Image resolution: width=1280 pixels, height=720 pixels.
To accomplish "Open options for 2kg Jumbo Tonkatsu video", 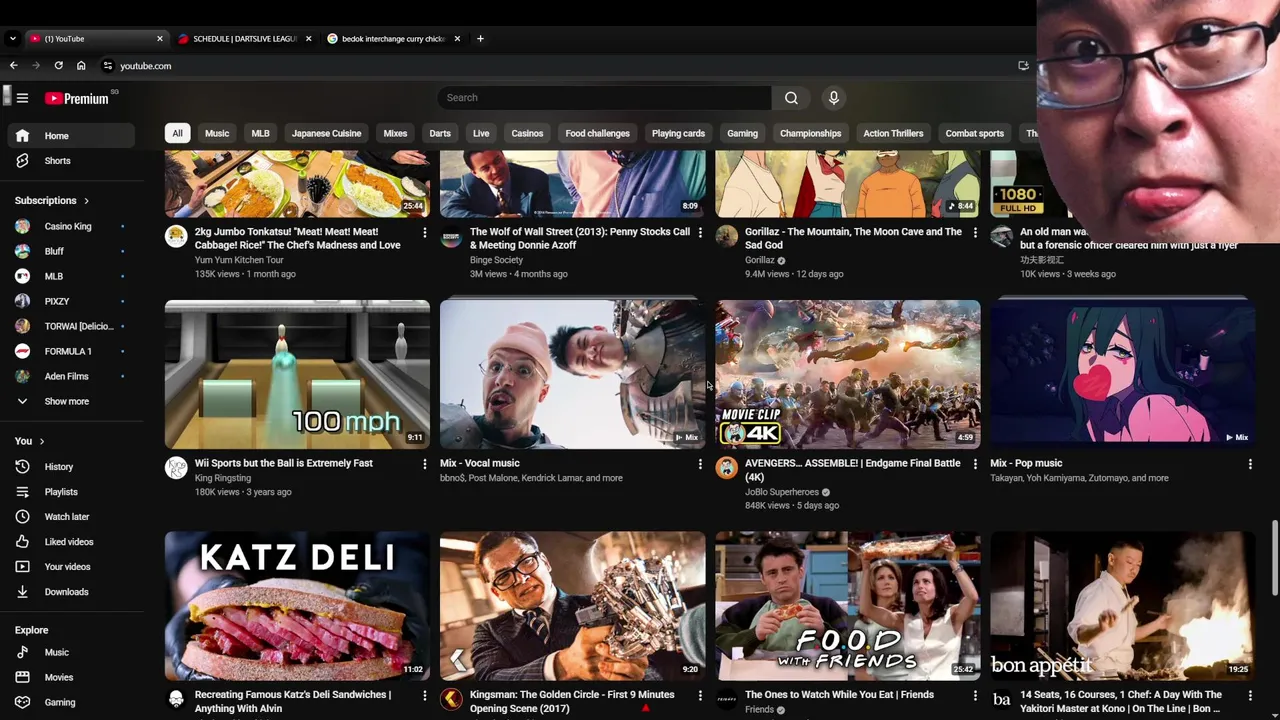I will (425, 233).
